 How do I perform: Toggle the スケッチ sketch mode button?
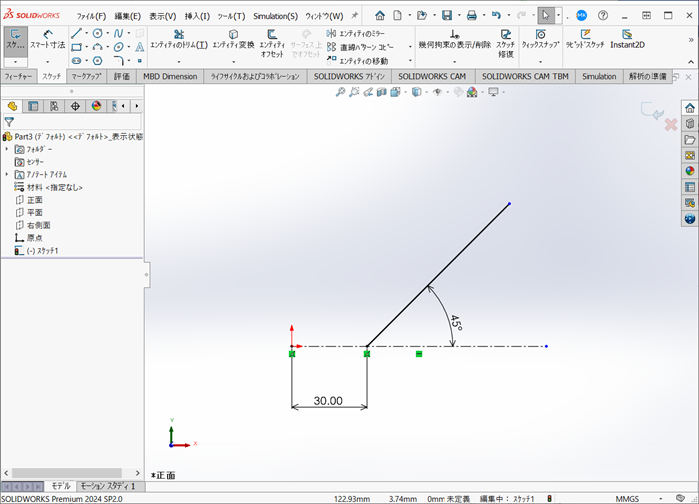click(x=16, y=41)
